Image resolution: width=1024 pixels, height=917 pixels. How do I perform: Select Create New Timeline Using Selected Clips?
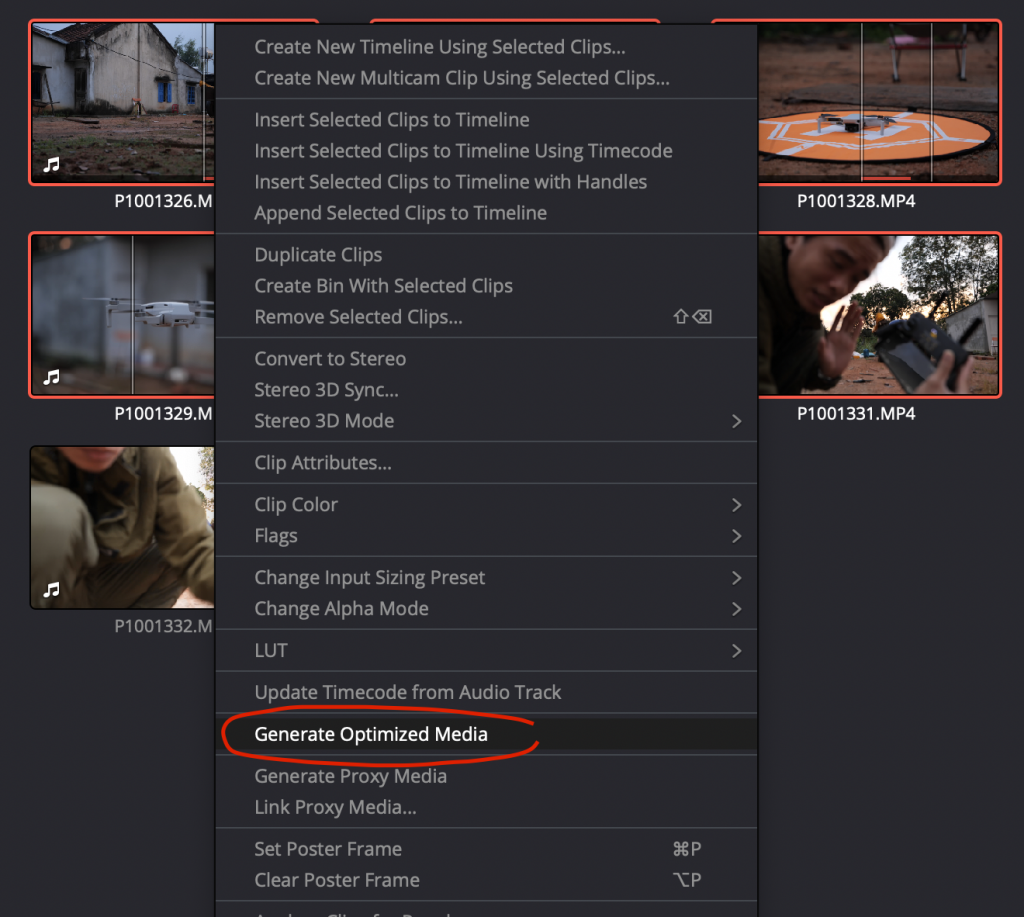(x=439, y=47)
